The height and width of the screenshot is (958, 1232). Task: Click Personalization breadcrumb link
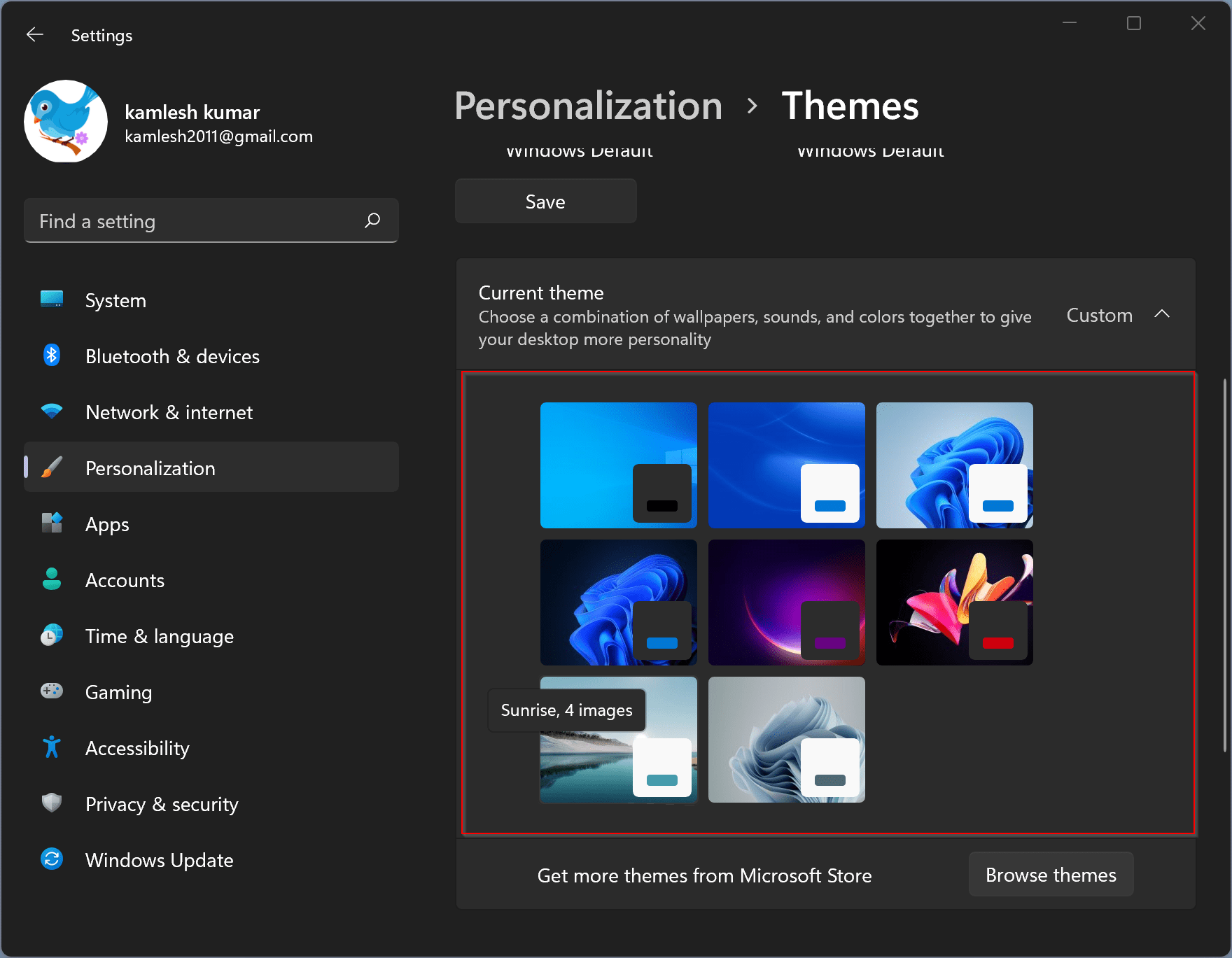pyautogui.click(x=588, y=106)
